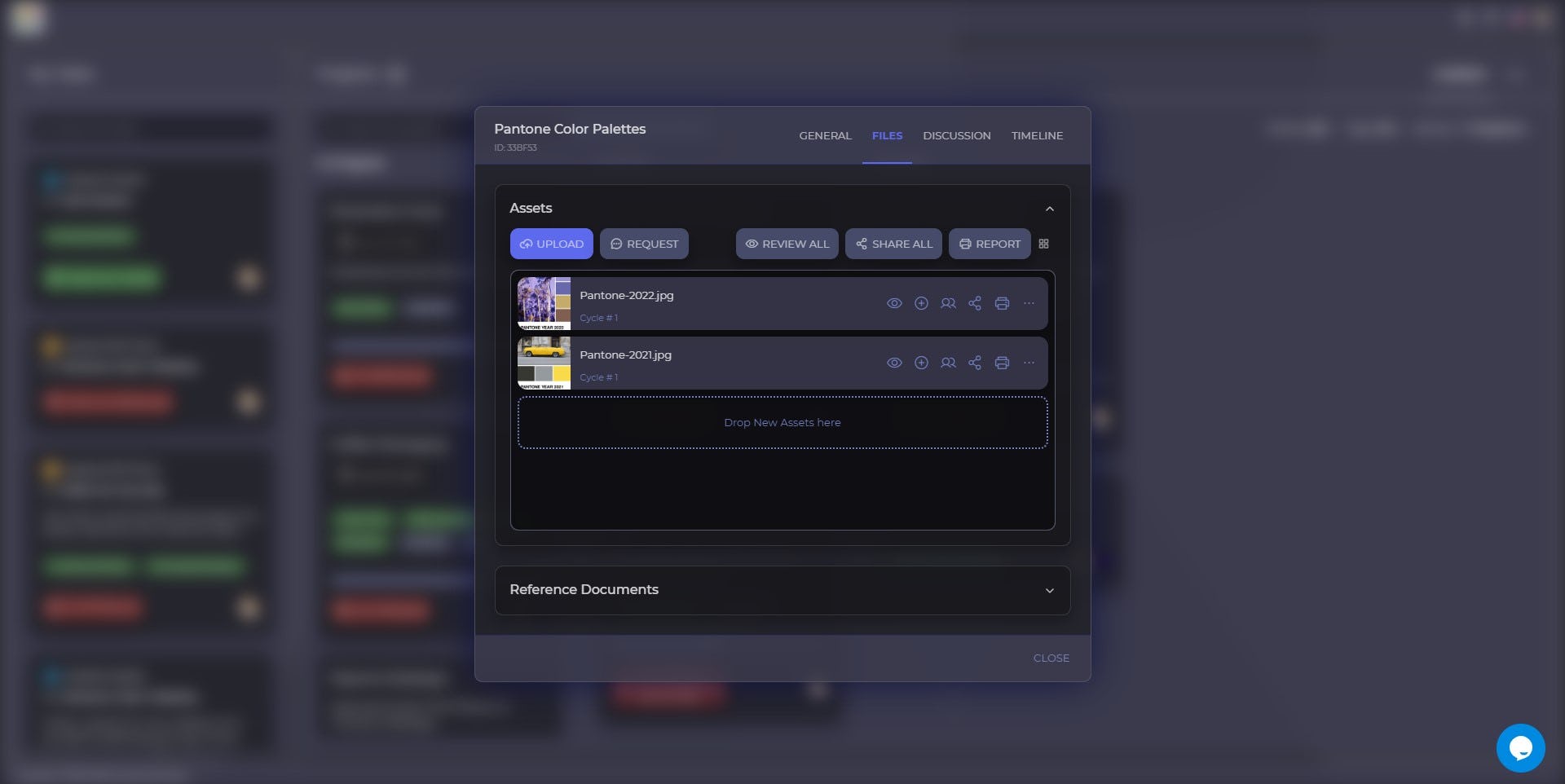Open the Discussion section chevron area
This screenshot has height=784, width=1565.
956,135
